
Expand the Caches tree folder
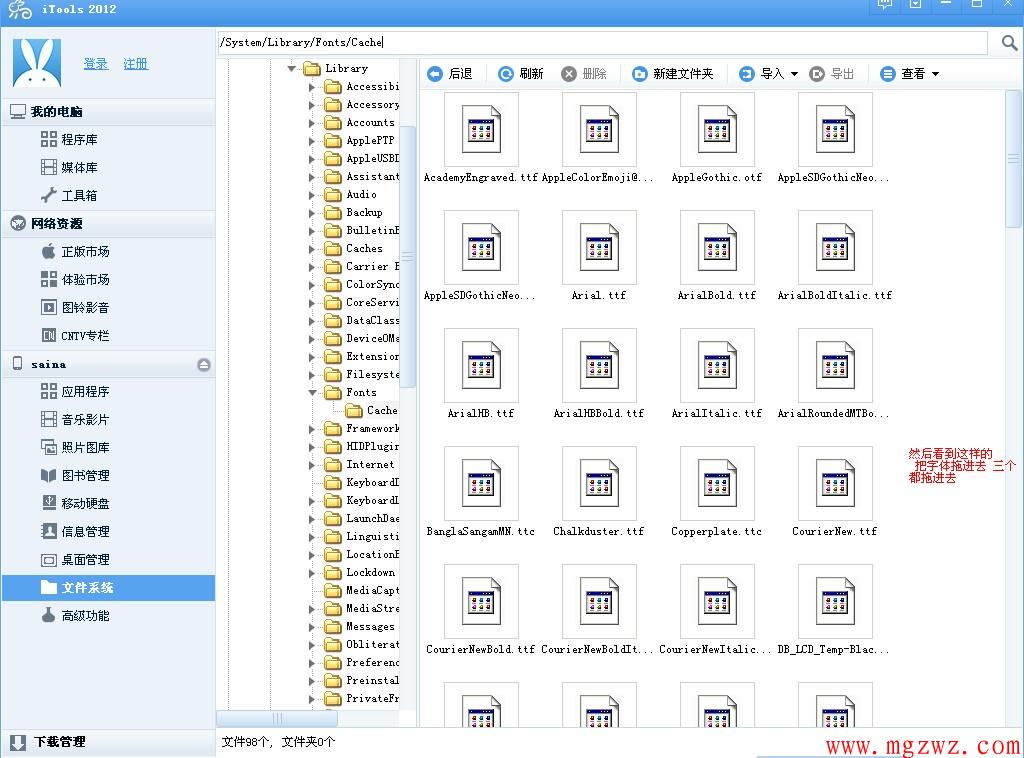312,249
